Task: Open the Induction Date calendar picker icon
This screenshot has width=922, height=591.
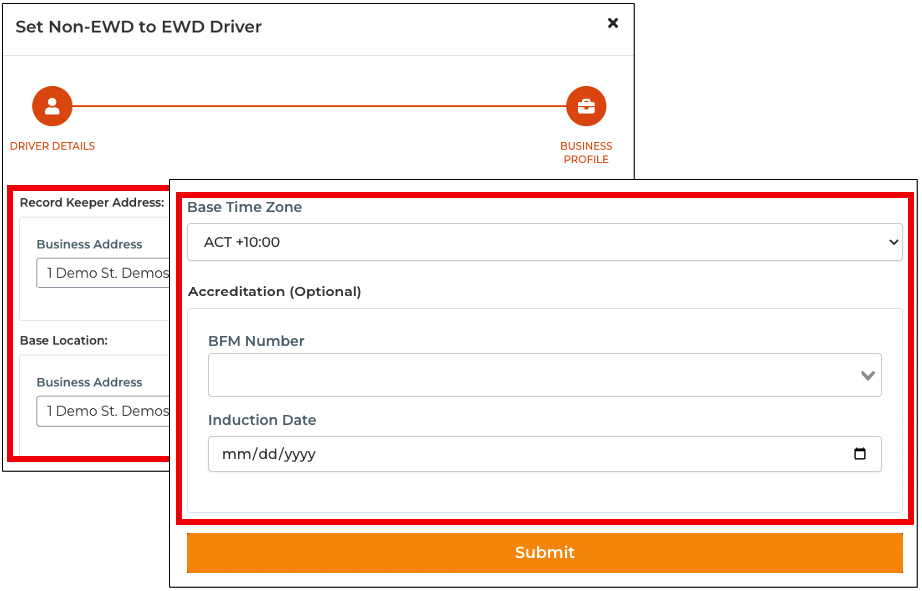Action: (860, 453)
